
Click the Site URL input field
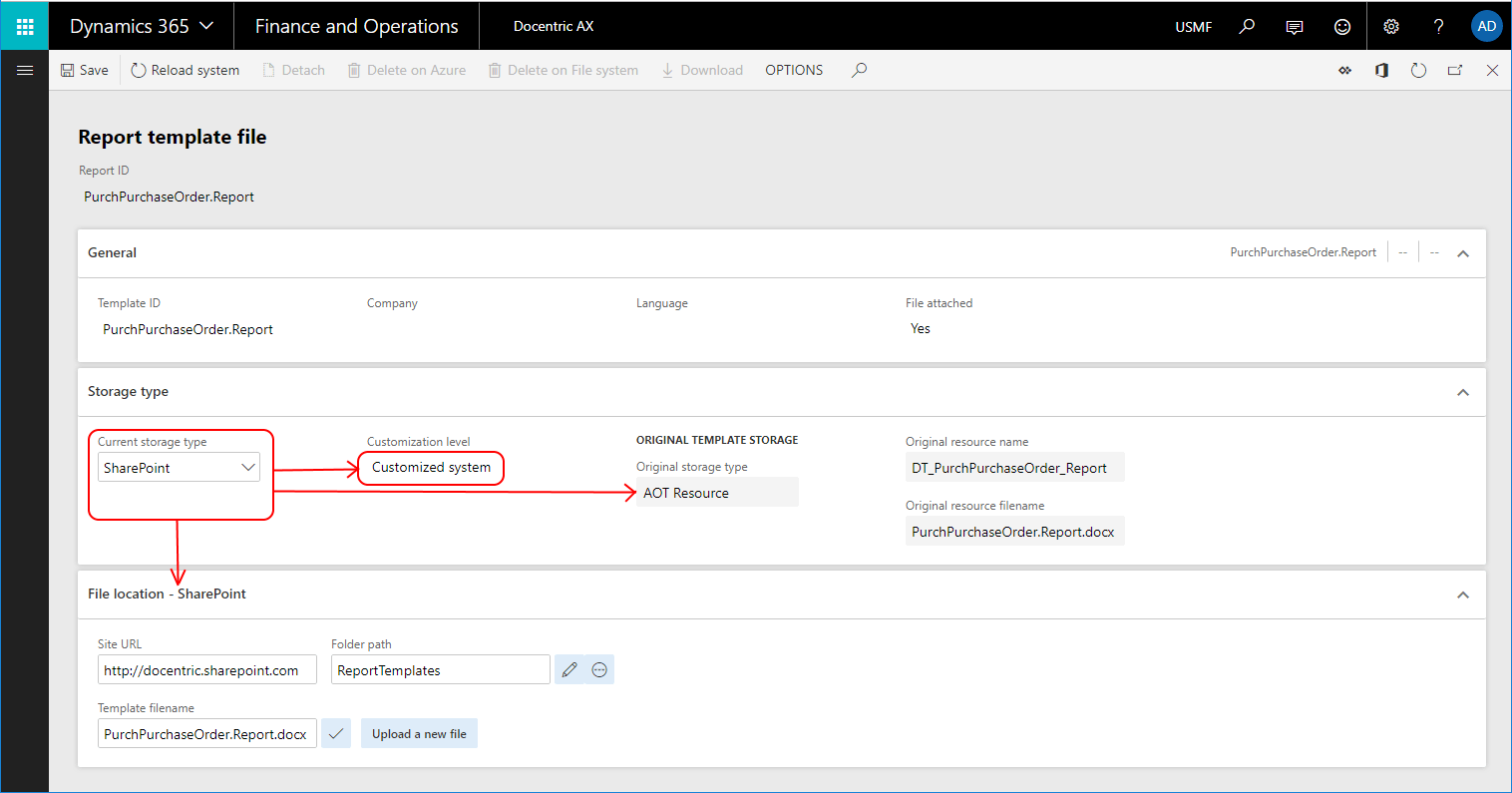207,670
